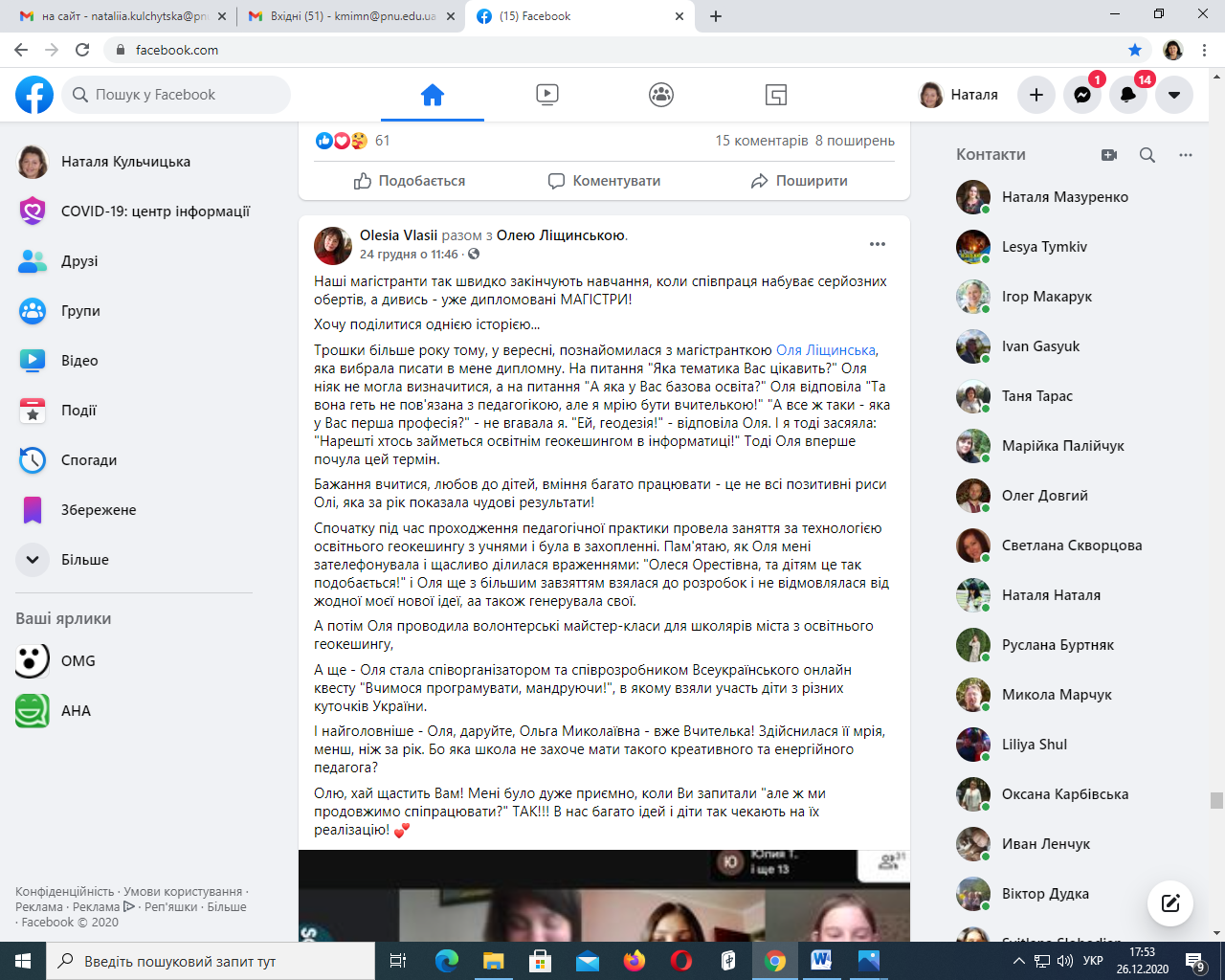Open Contacts options three-dot menu
This screenshot has width=1225, height=980.
point(1186,155)
